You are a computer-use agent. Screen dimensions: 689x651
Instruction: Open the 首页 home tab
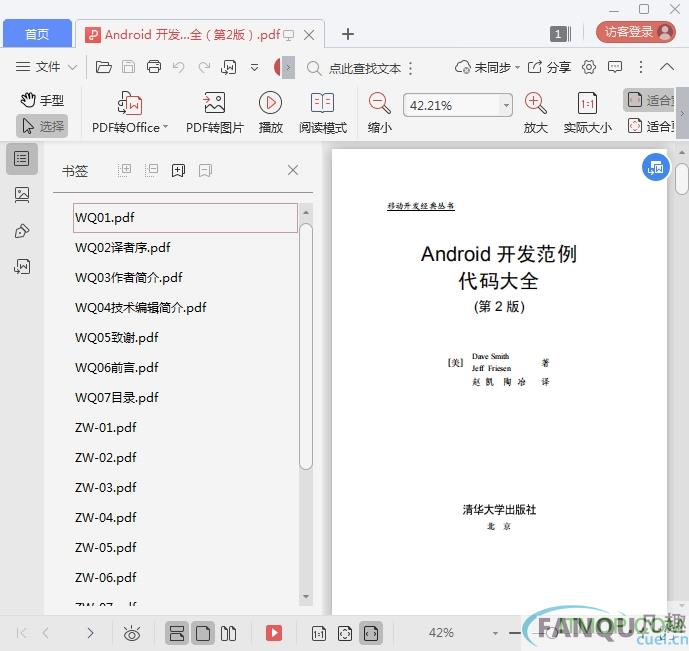click(x=37, y=34)
